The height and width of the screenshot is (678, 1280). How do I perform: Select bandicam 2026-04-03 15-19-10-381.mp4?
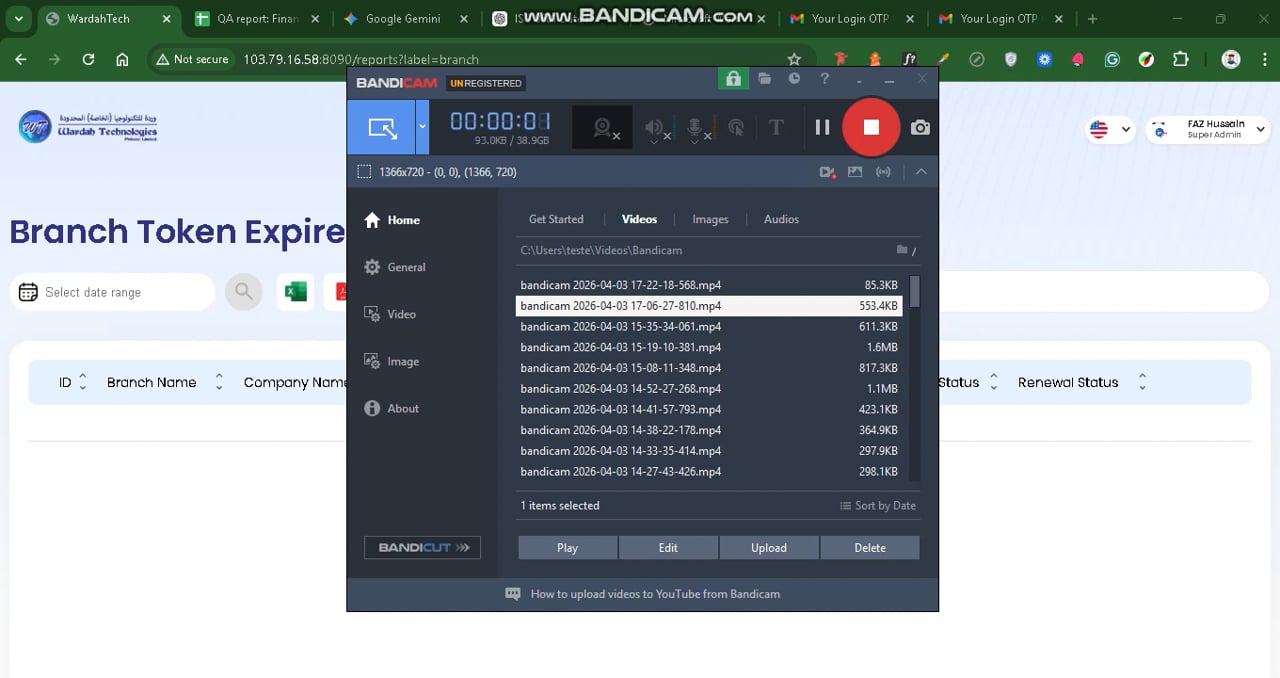pyautogui.click(x=709, y=347)
